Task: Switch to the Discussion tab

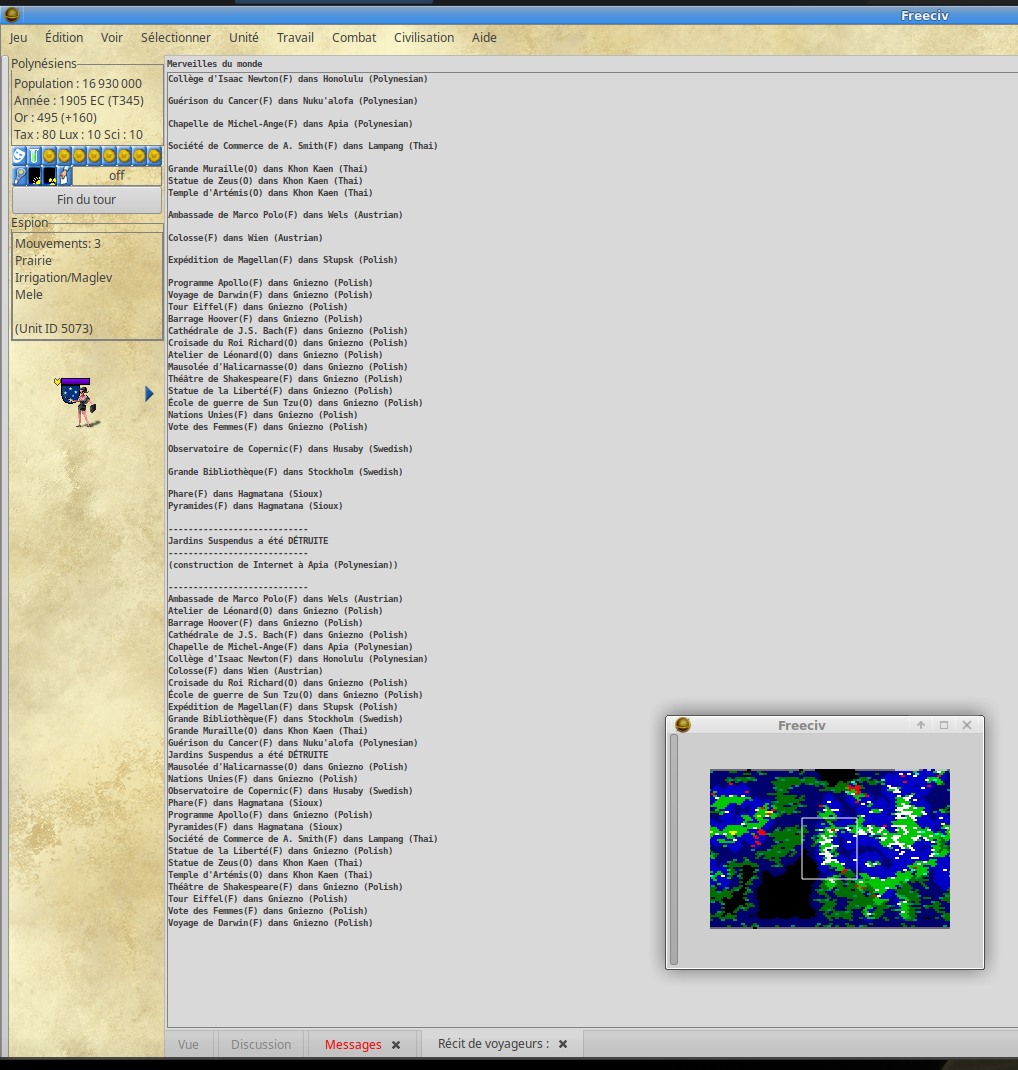Action: [x=261, y=1044]
